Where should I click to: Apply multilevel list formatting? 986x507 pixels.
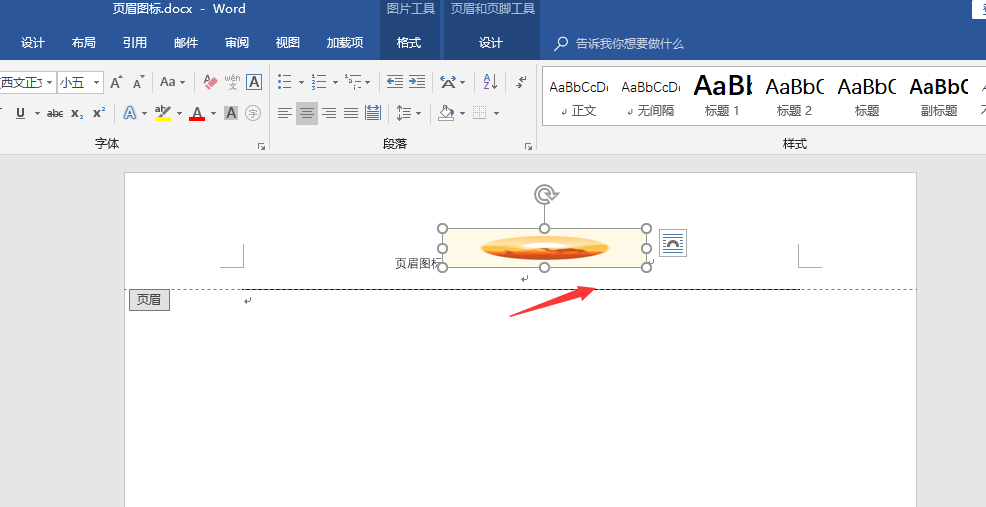click(x=353, y=82)
